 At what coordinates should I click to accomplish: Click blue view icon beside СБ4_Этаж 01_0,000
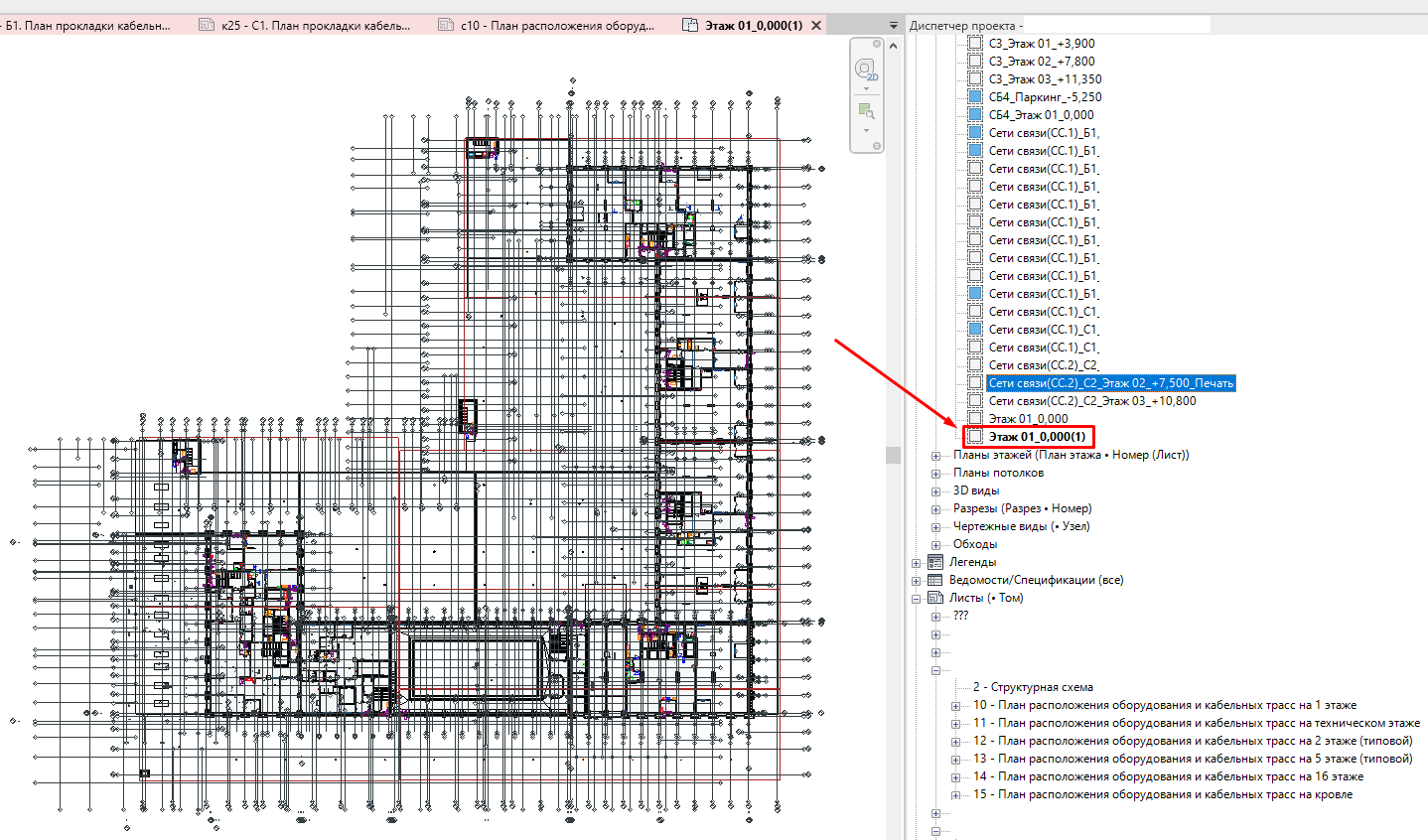[x=975, y=115]
